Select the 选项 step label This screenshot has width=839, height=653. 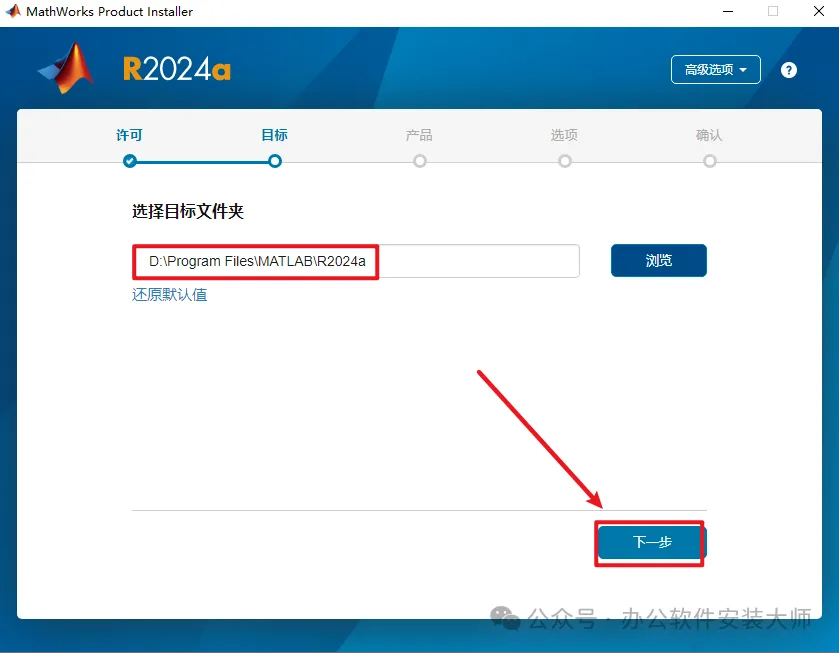564,135
